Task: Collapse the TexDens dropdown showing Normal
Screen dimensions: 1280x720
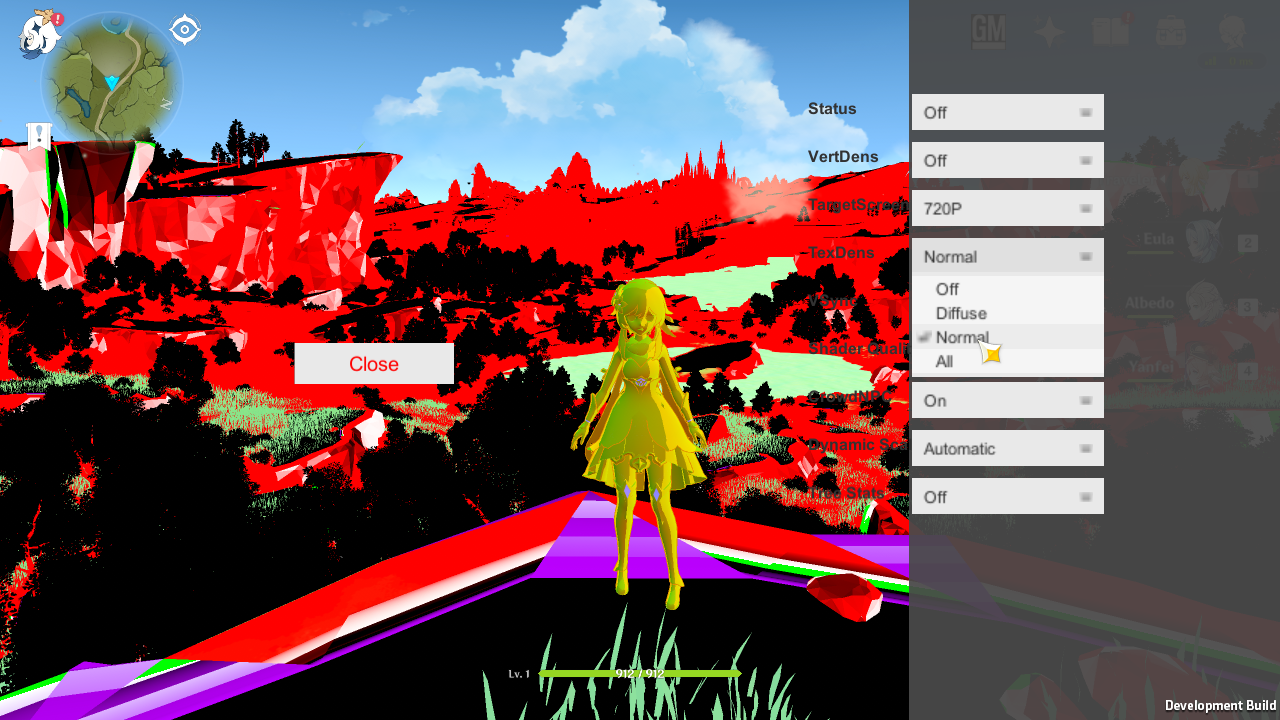Action: click(1008, 256)
